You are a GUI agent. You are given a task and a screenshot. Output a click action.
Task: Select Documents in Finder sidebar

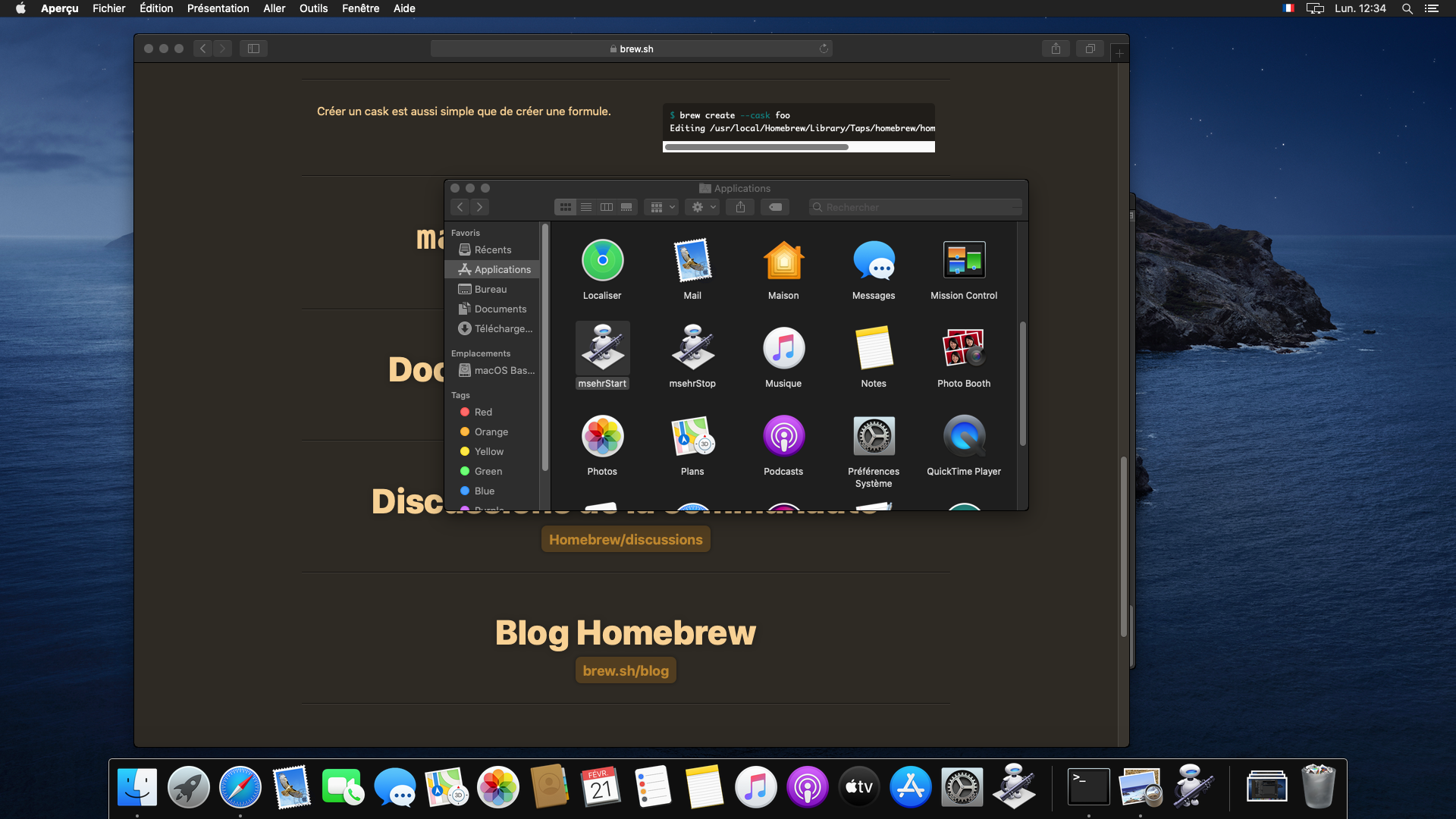pyautogui.click(x=492, y=309)
